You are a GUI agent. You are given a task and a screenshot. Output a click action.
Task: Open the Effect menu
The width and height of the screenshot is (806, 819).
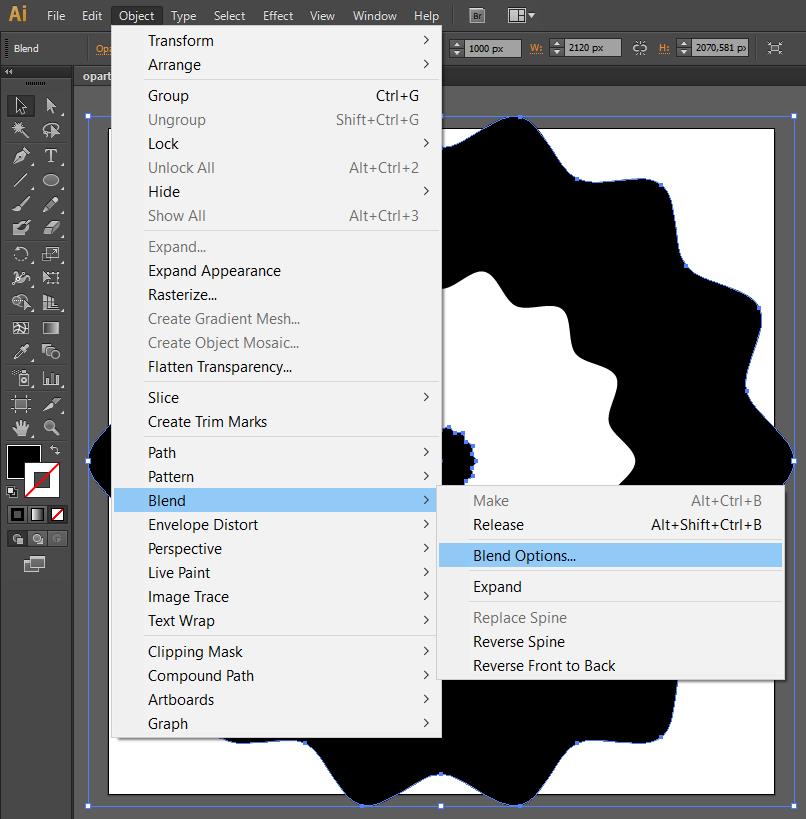pos(278,16)
